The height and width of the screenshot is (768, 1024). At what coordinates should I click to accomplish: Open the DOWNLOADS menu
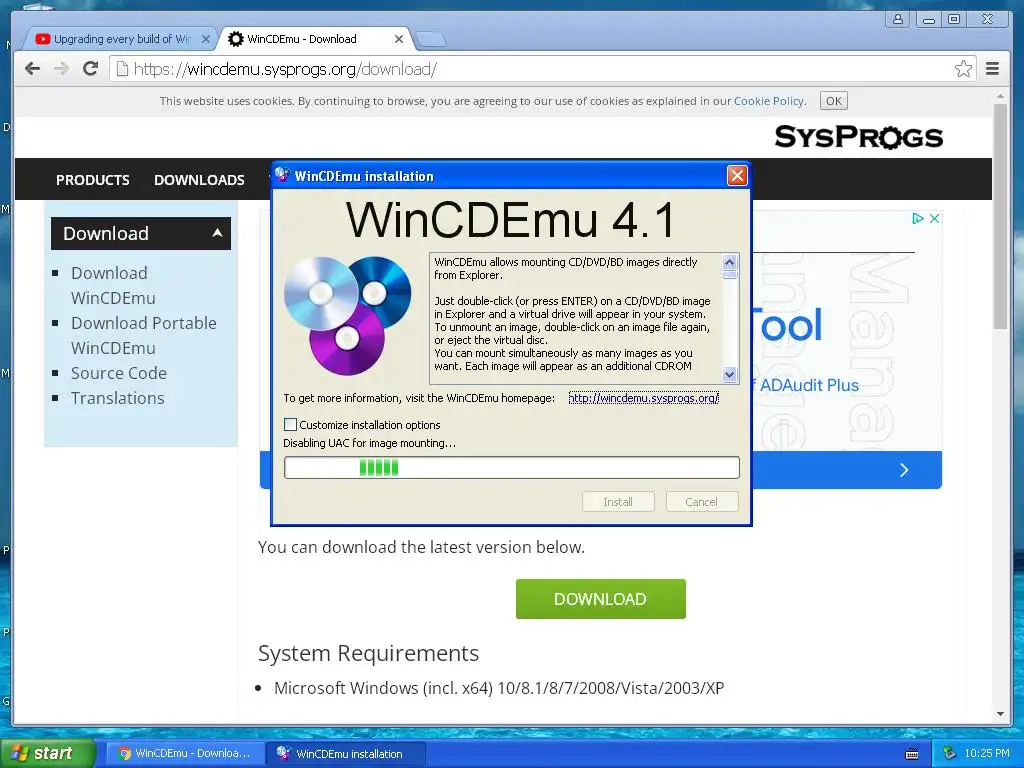[199, 180]
